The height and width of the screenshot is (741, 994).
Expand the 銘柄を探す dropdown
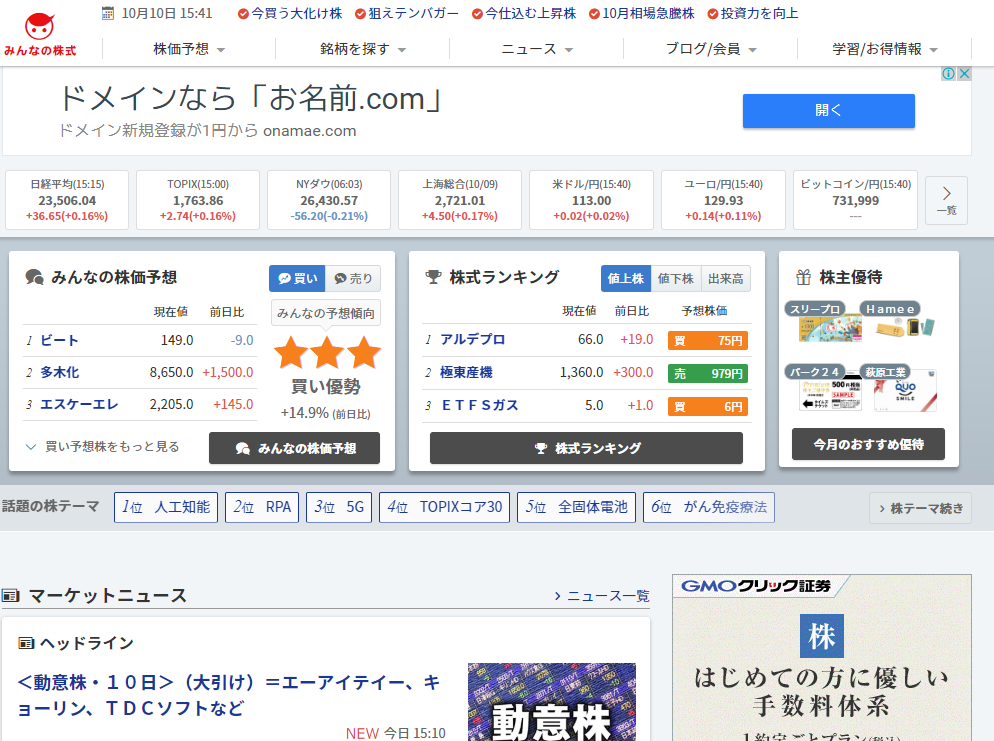pos(363,49)
